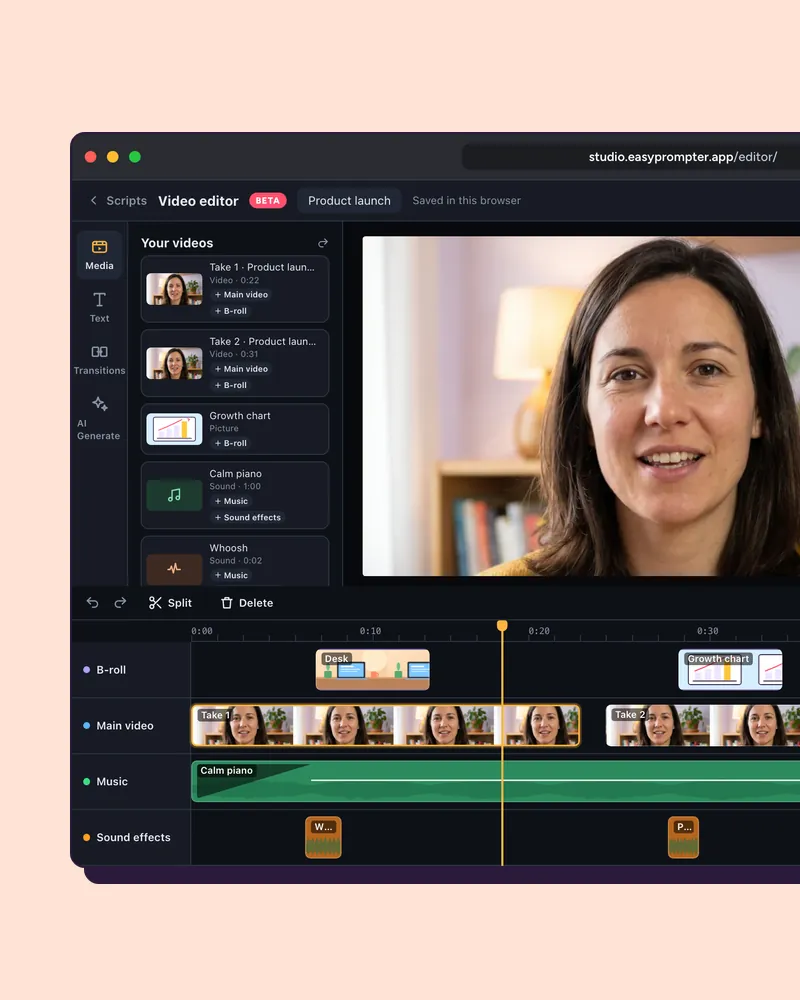Click the 0:30 mark on timeline ruler

pos(707,631)
